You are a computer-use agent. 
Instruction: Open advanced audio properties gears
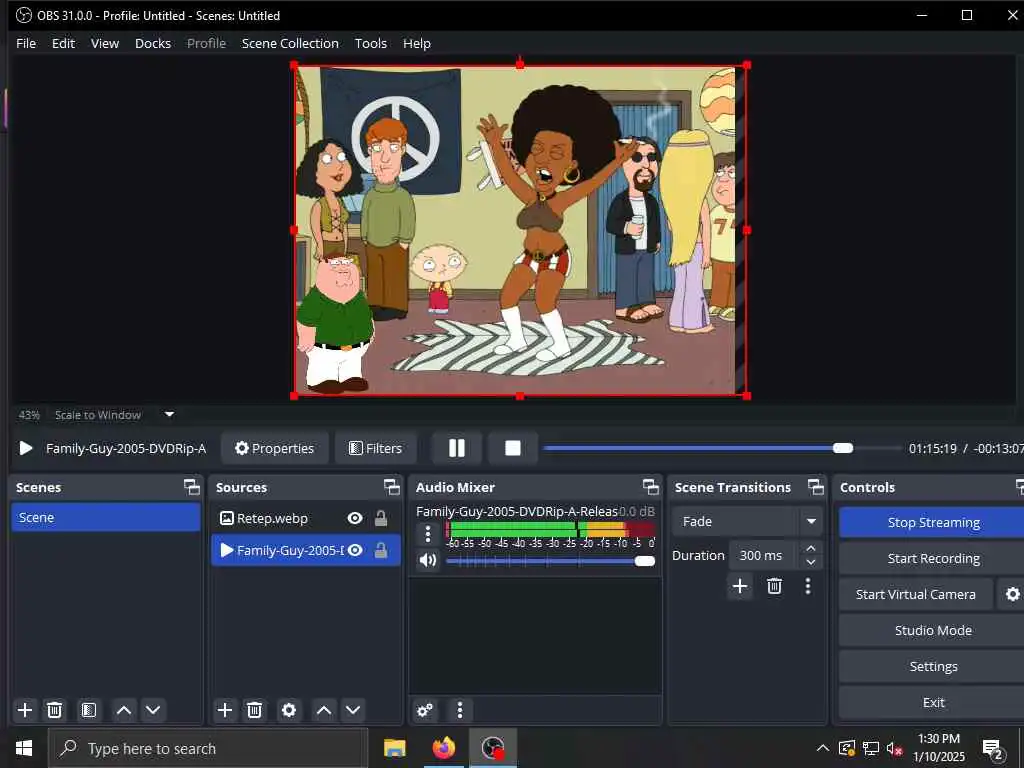click(425, 710)
